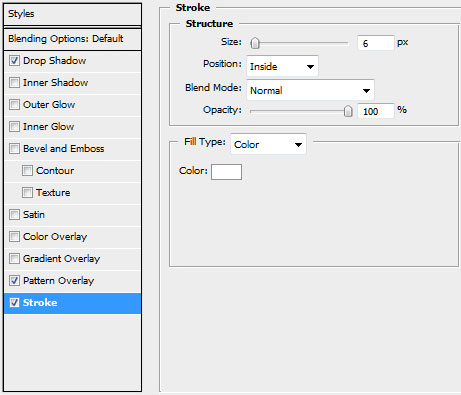Screen dimensions: 461x395
Task: Tick the Texture checkbox
Action: coord(27,193)
